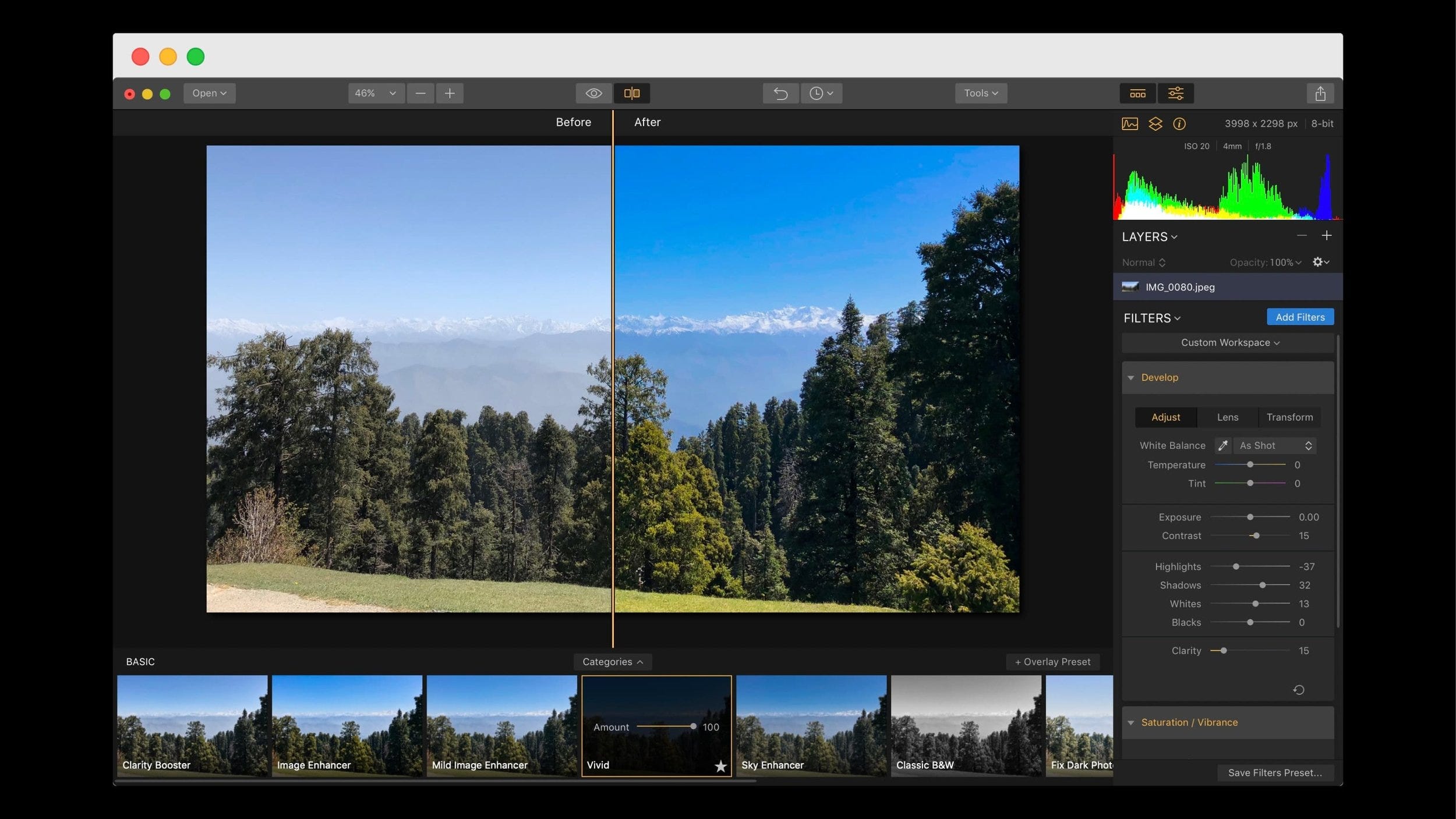1456x819 pixels.
Task: Click the undo arrow icon
Action: tap(781, 93)
